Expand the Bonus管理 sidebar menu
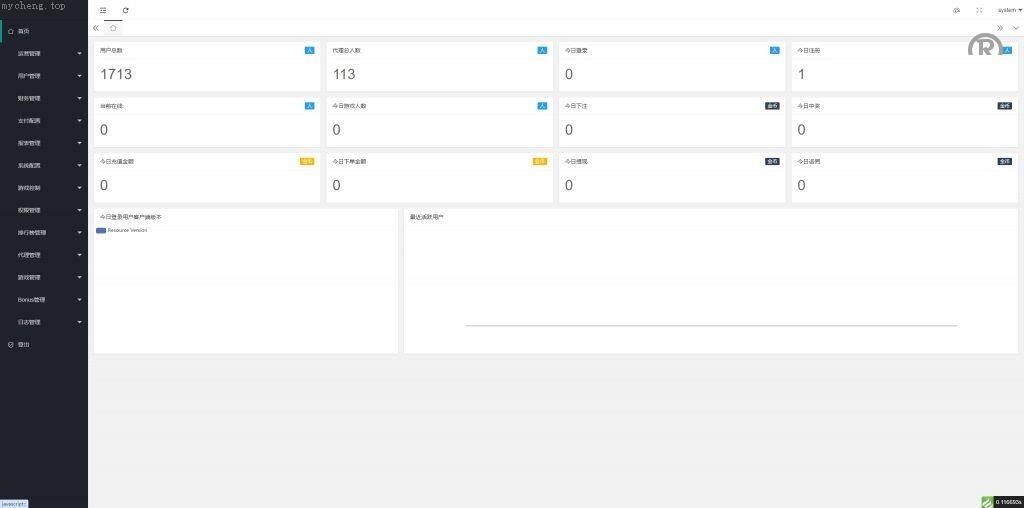The height and width of the screenshot is (508, 1024). pyautogui.click(x=44, y=300)
